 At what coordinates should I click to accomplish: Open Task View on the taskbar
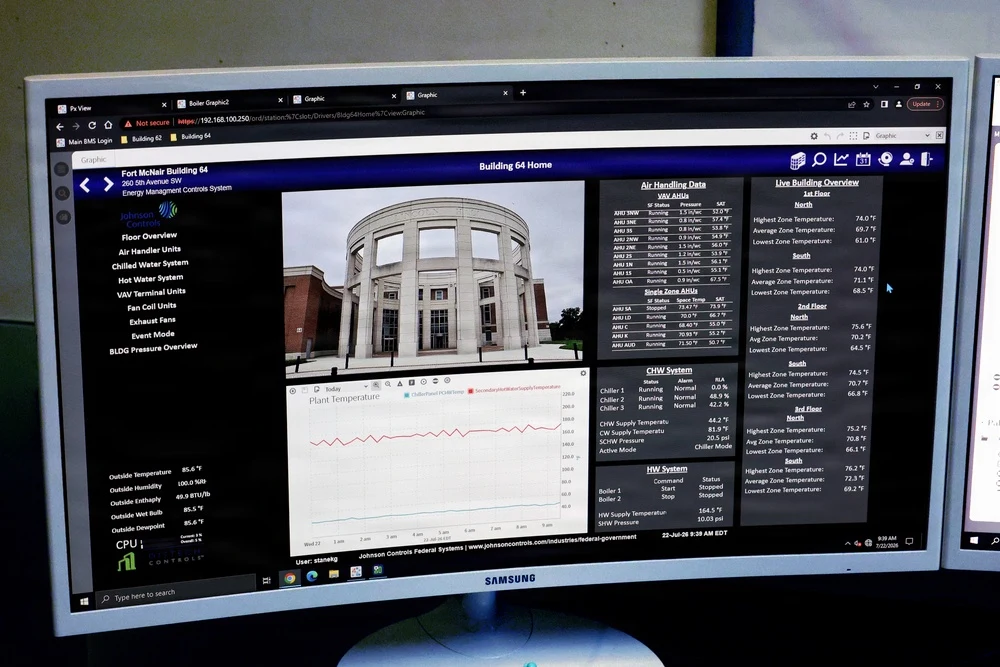267,580
